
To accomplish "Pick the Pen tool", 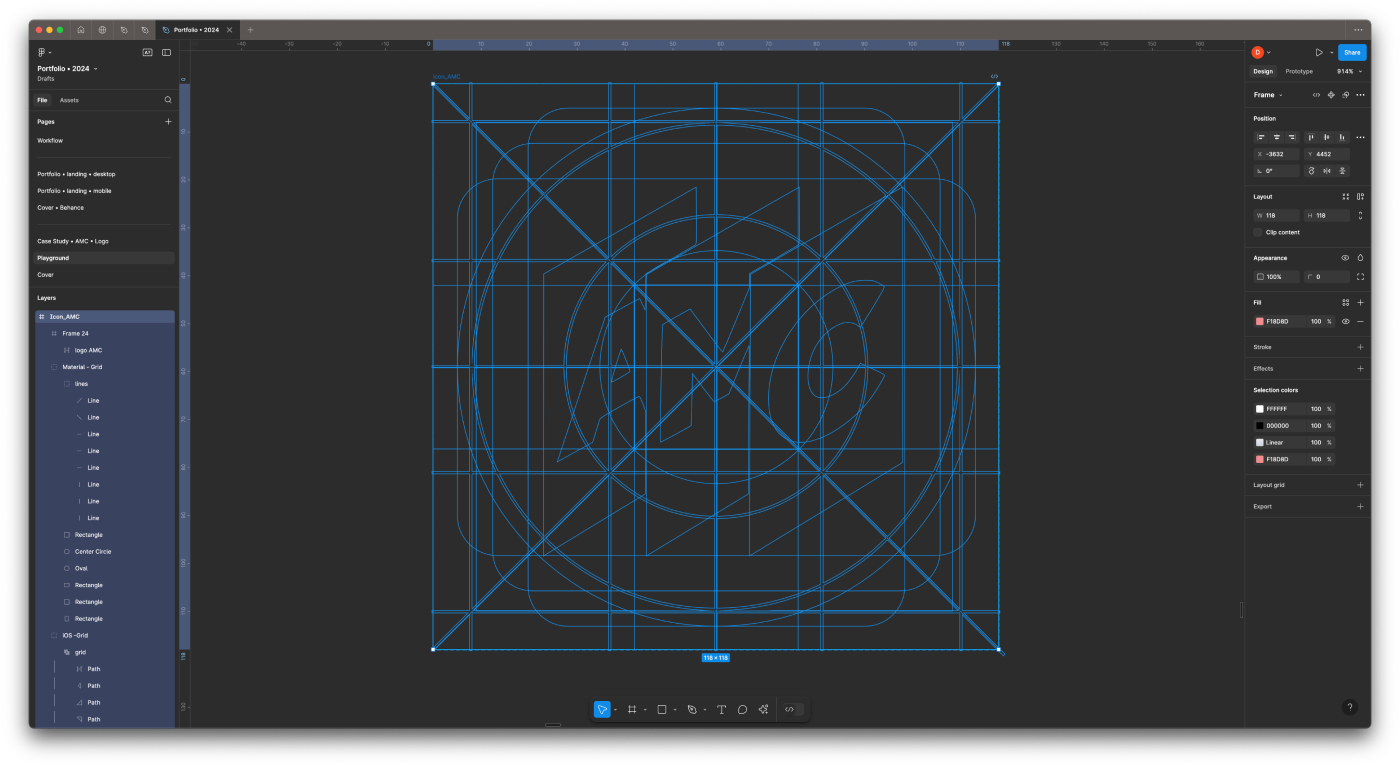I will pyautogui.click(x=691, y=709).
